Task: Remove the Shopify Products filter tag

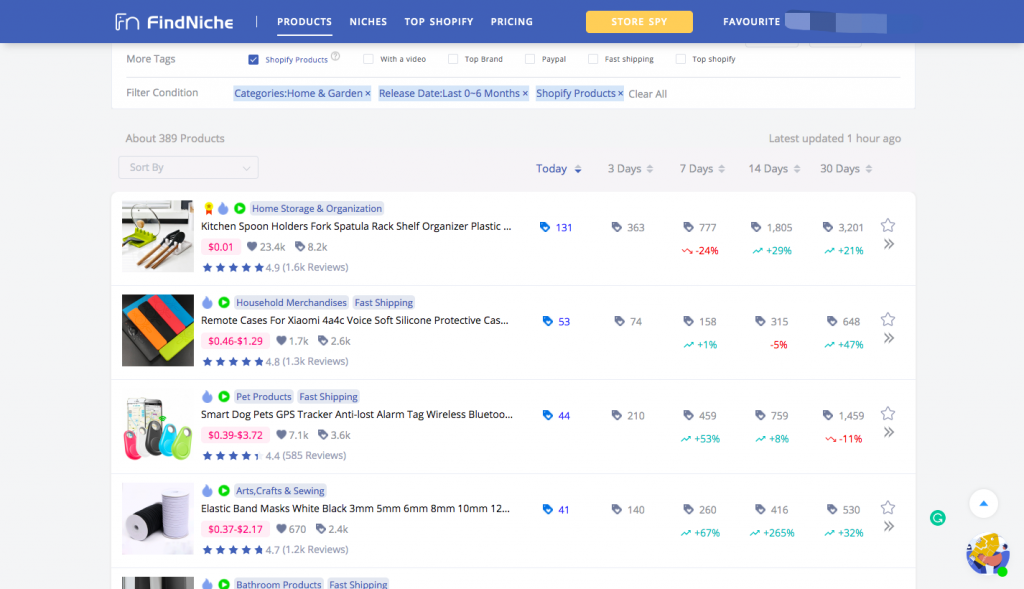Action: click(620, 93)
